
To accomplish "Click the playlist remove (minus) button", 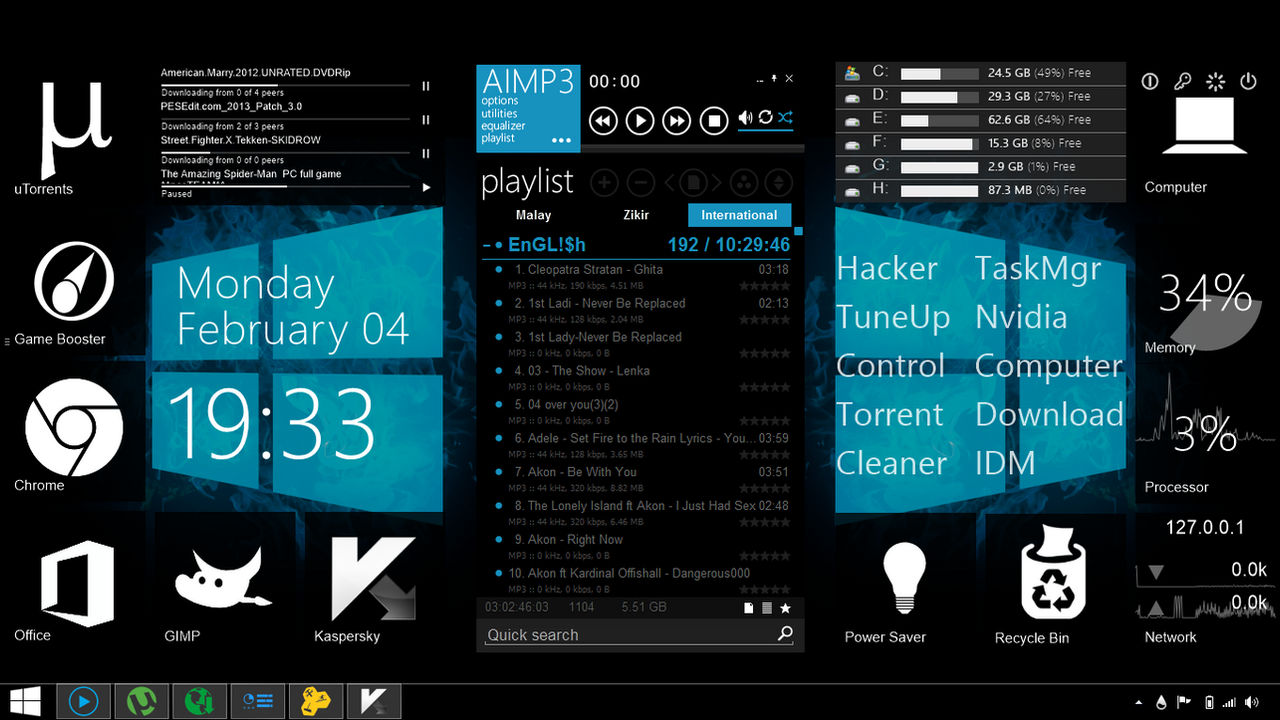I will 641,183.
